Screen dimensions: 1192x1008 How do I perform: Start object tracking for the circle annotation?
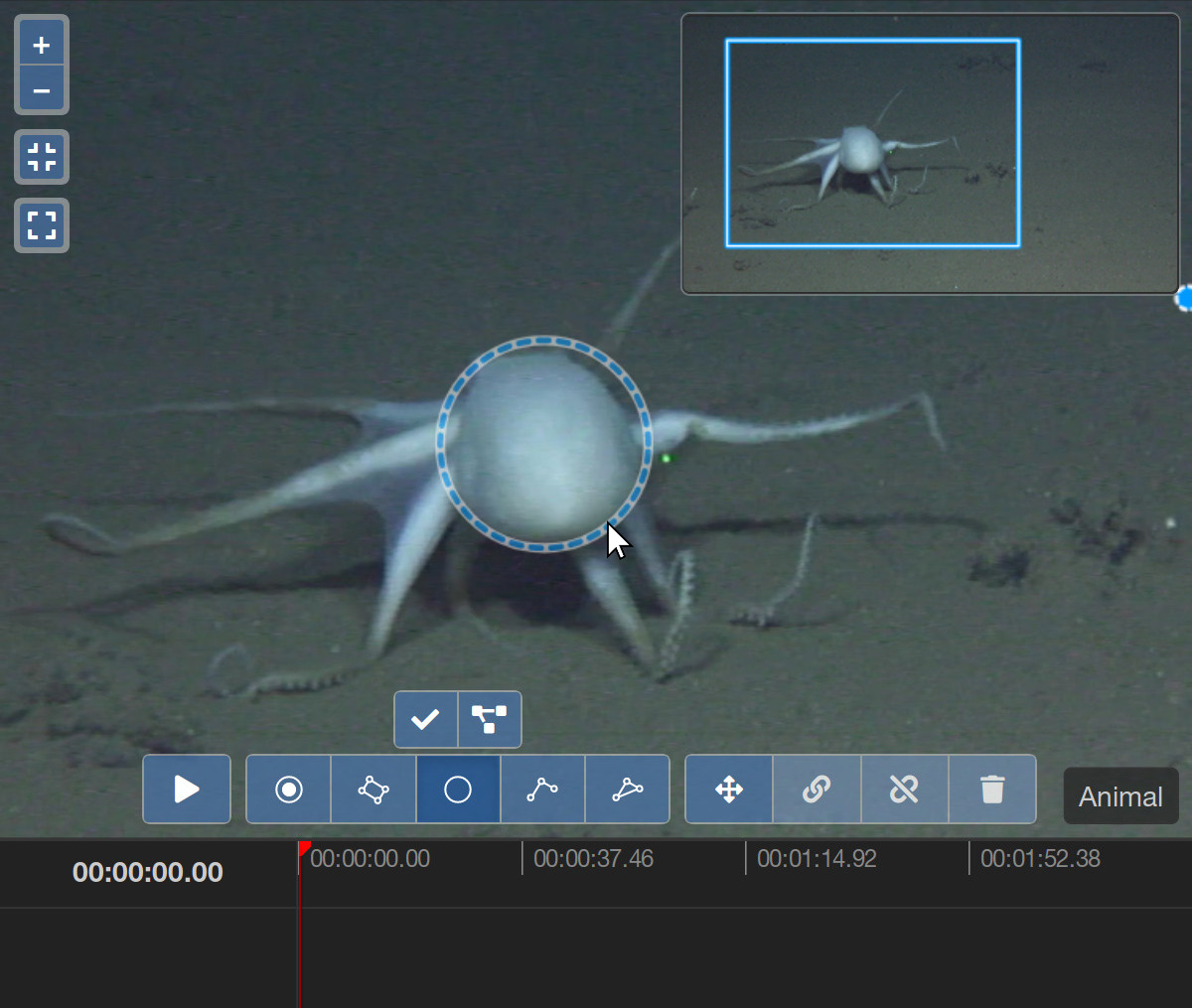coord(489,719)
